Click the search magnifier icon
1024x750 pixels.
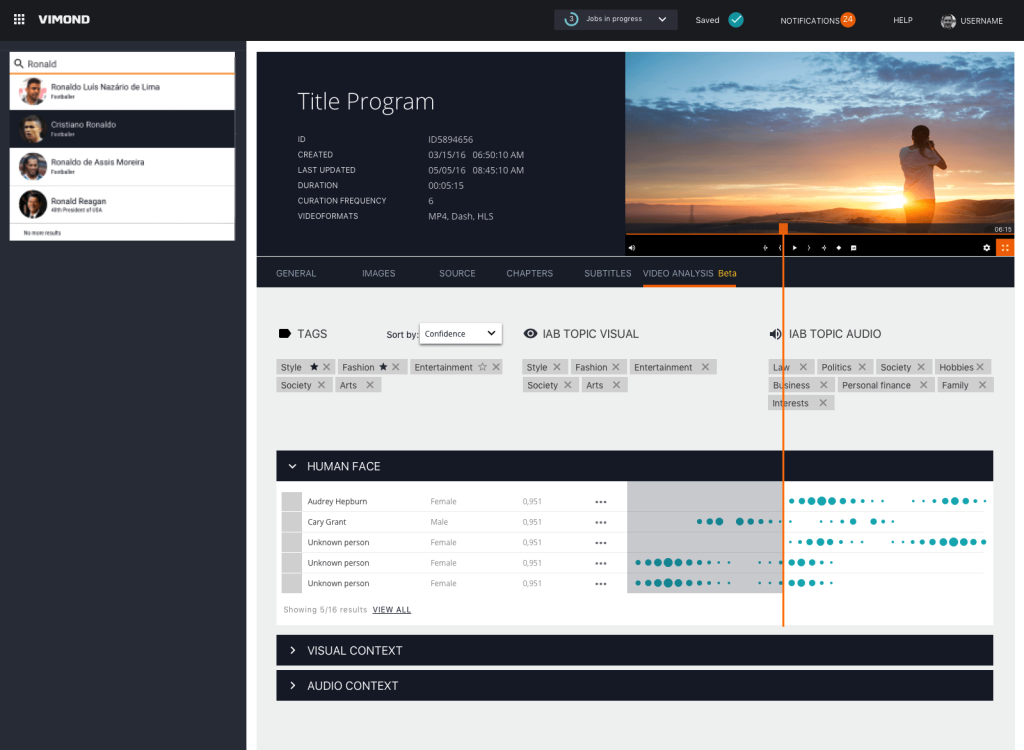point(19,63)
